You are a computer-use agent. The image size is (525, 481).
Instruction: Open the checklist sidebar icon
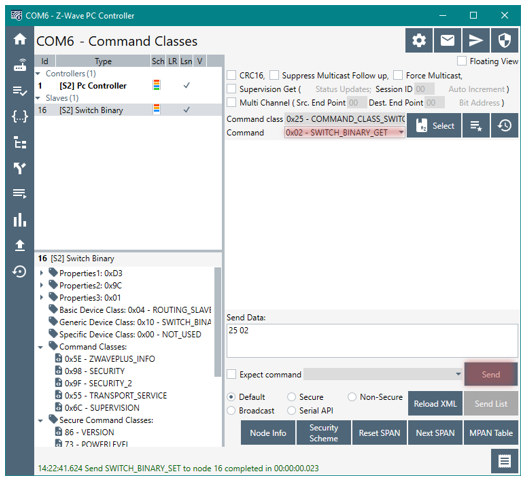tap(20, 91)
